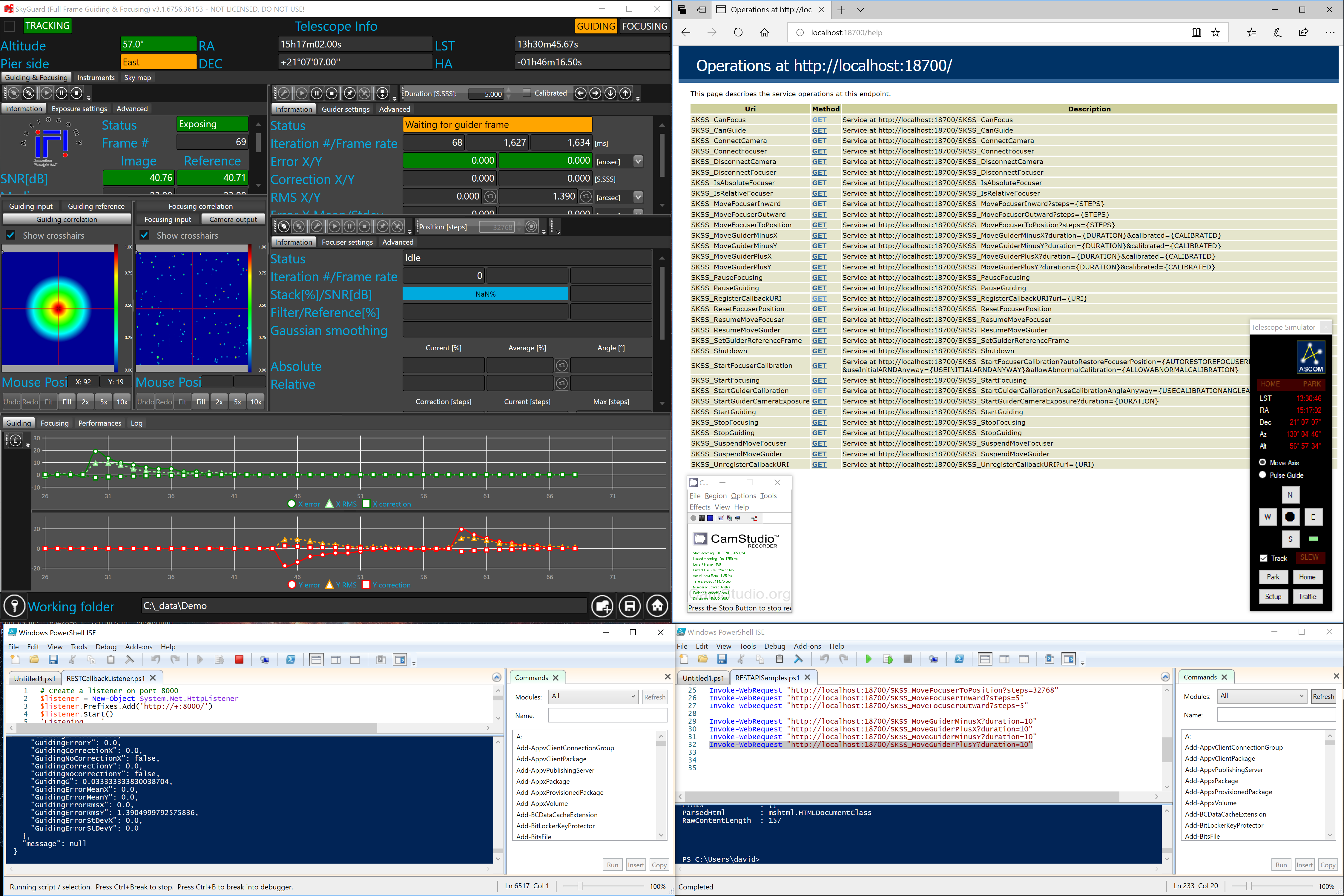
Task: Click the Park button in Telescope Simulator
Action: click(1273, 576)
